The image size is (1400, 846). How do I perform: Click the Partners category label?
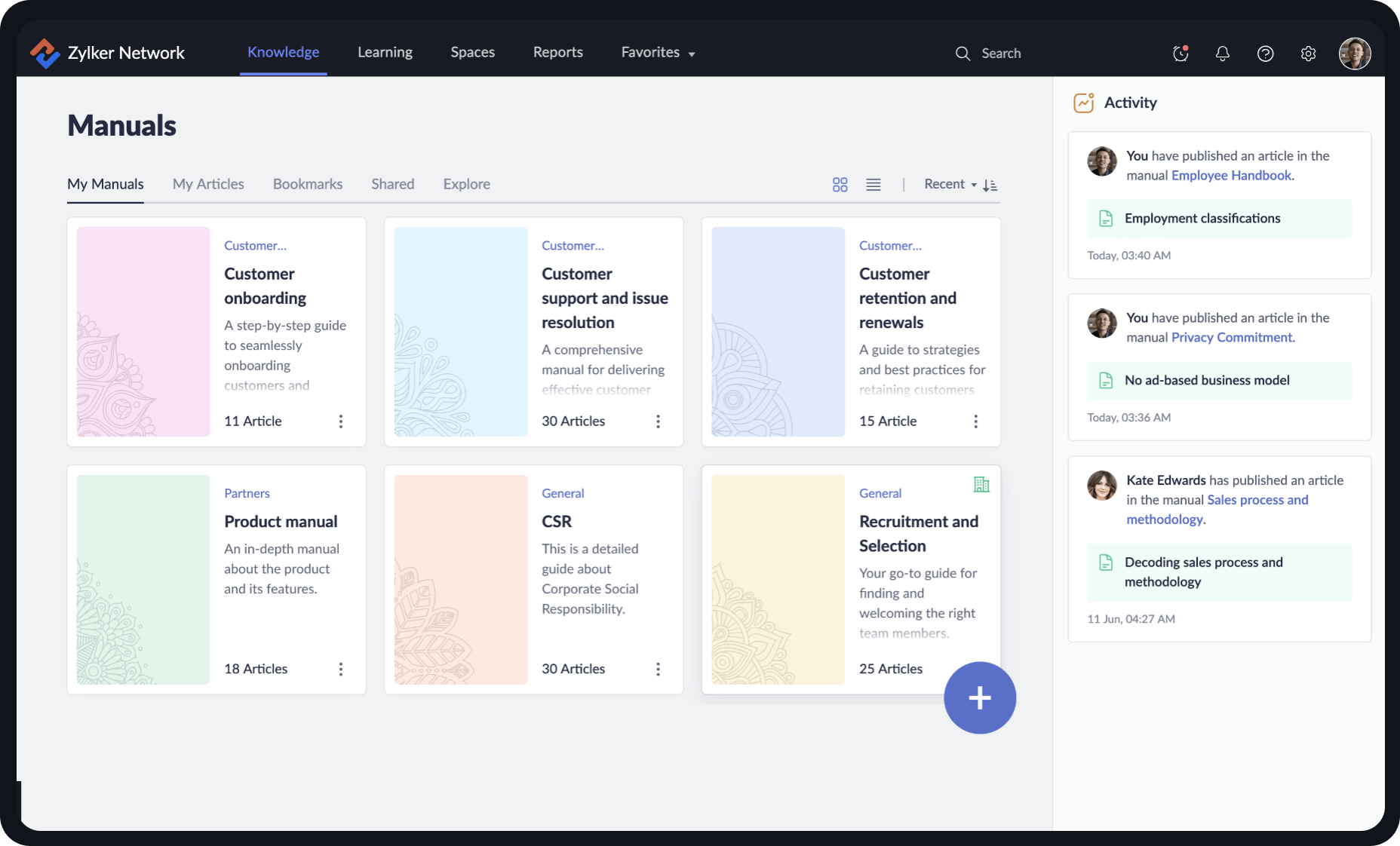pyautogui.click(x=247, y=493)
